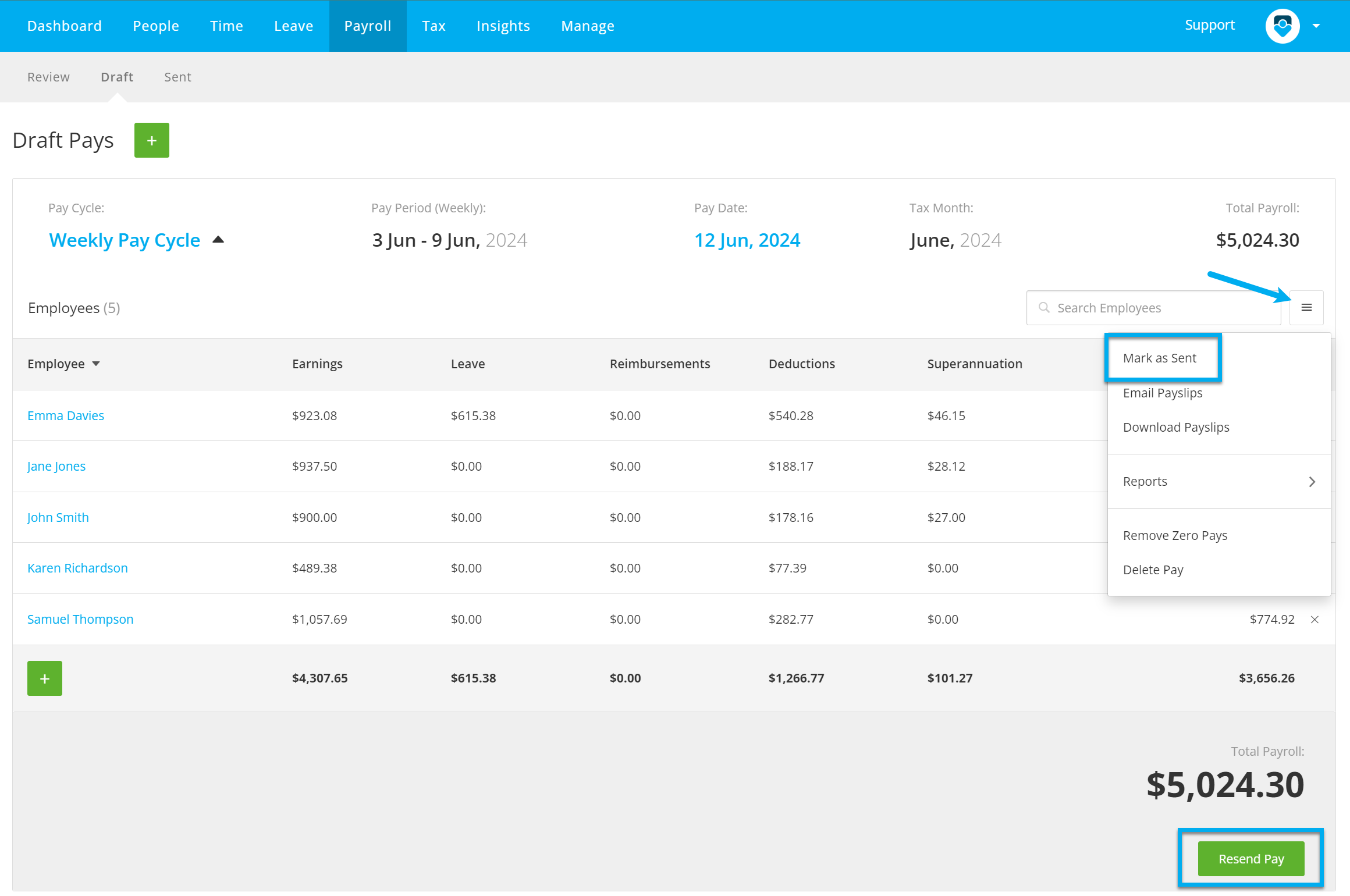
Task: Remove Samuel Thompson's pay with the X icon
Action: click(1315, 620)
